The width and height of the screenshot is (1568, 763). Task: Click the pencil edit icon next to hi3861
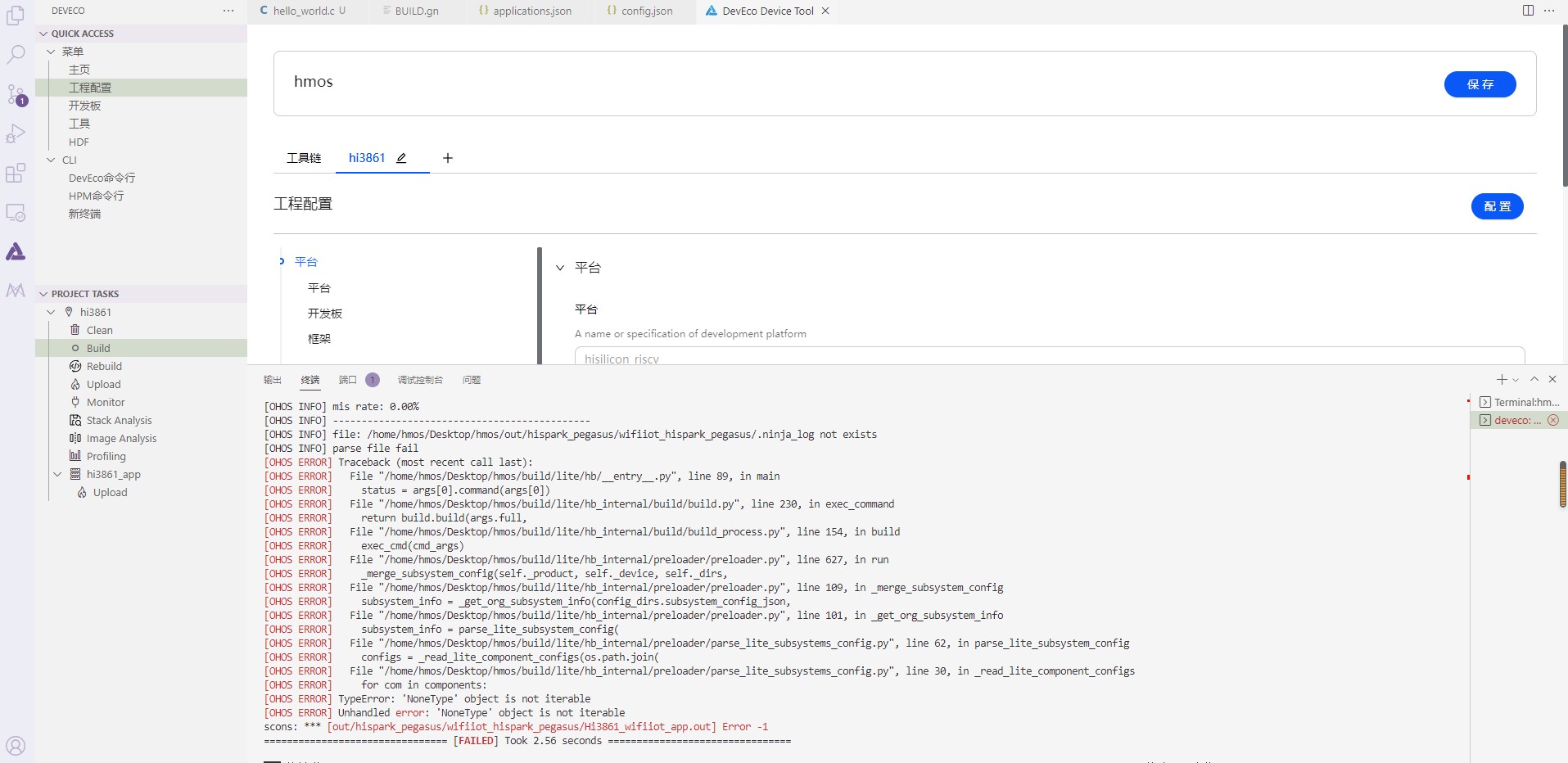point(401,158)
